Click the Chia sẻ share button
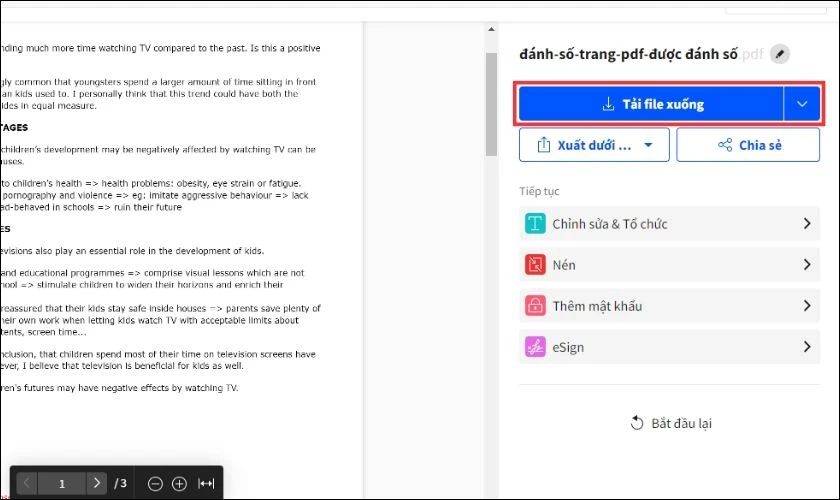840x500 pixels. 748,145
